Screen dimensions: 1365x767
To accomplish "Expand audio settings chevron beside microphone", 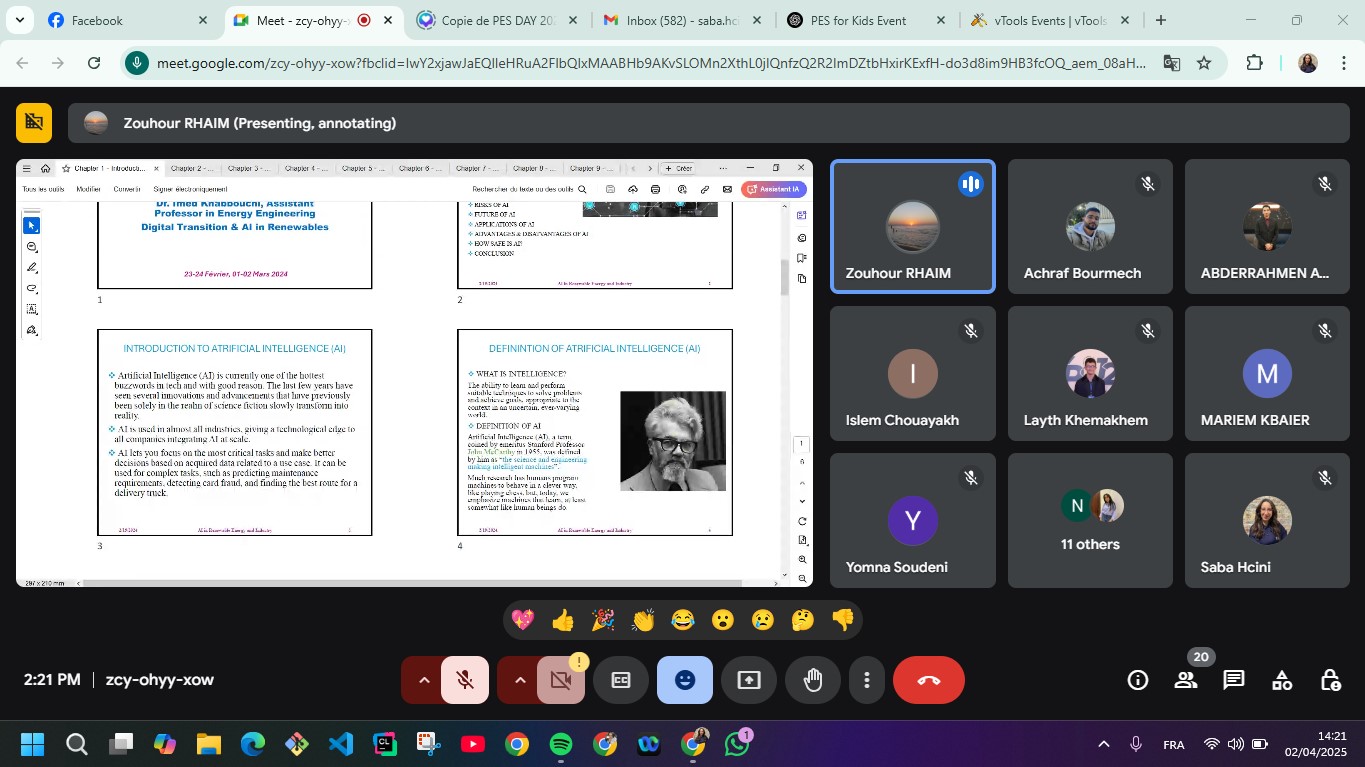I will coord(424,680).
